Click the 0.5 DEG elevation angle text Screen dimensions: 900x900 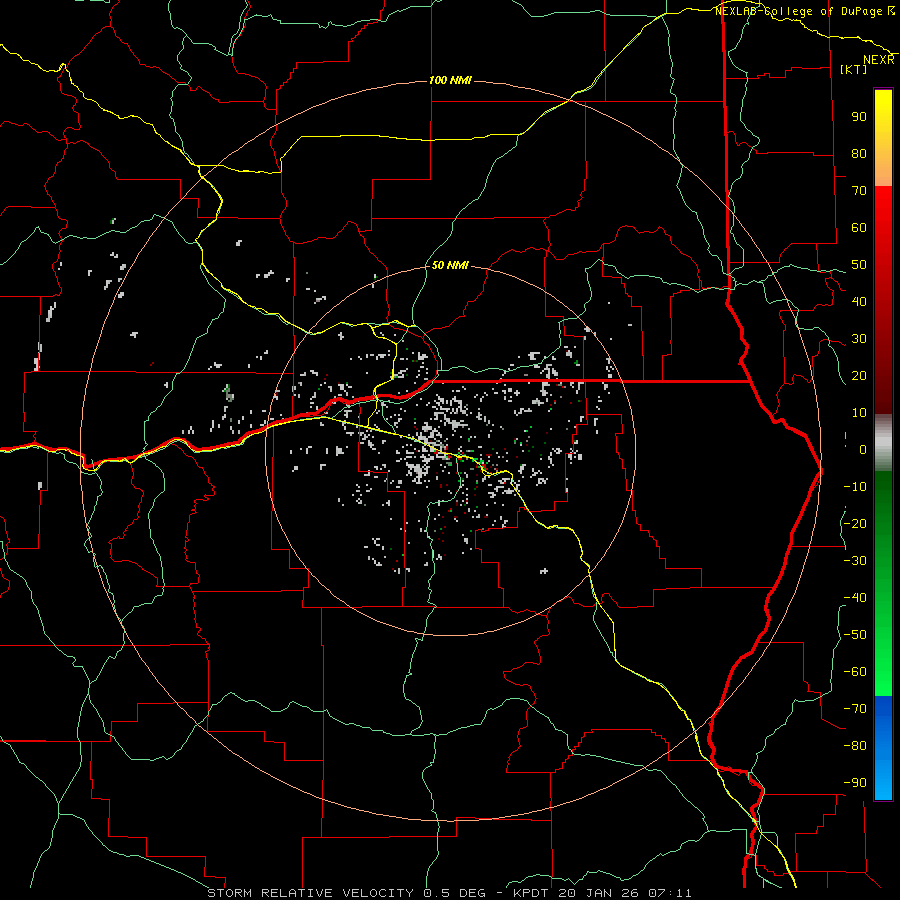click(x=455, y=893)
